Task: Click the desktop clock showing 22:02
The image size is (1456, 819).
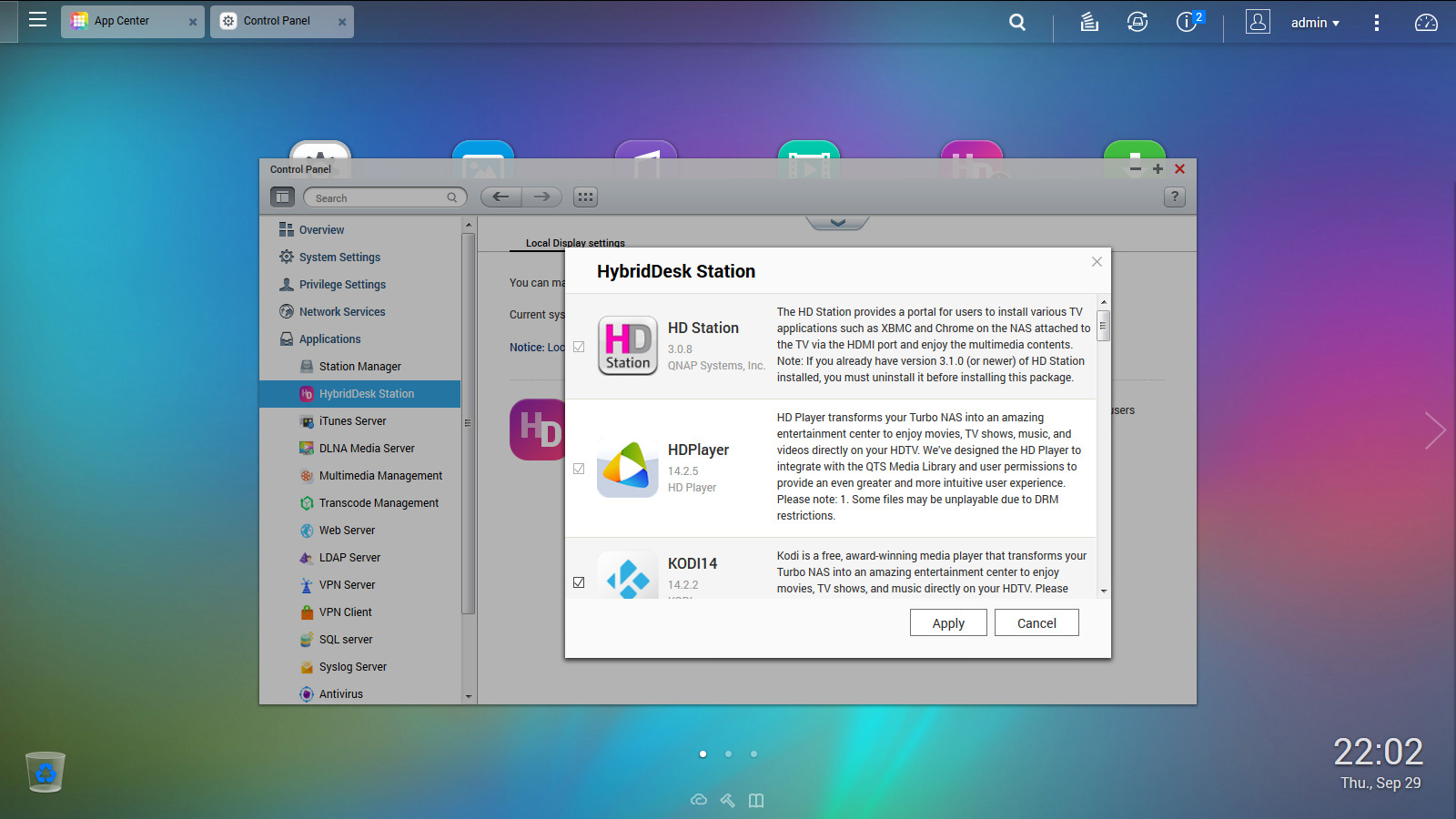Action: pyautogui.click(x=1378, y=752)
